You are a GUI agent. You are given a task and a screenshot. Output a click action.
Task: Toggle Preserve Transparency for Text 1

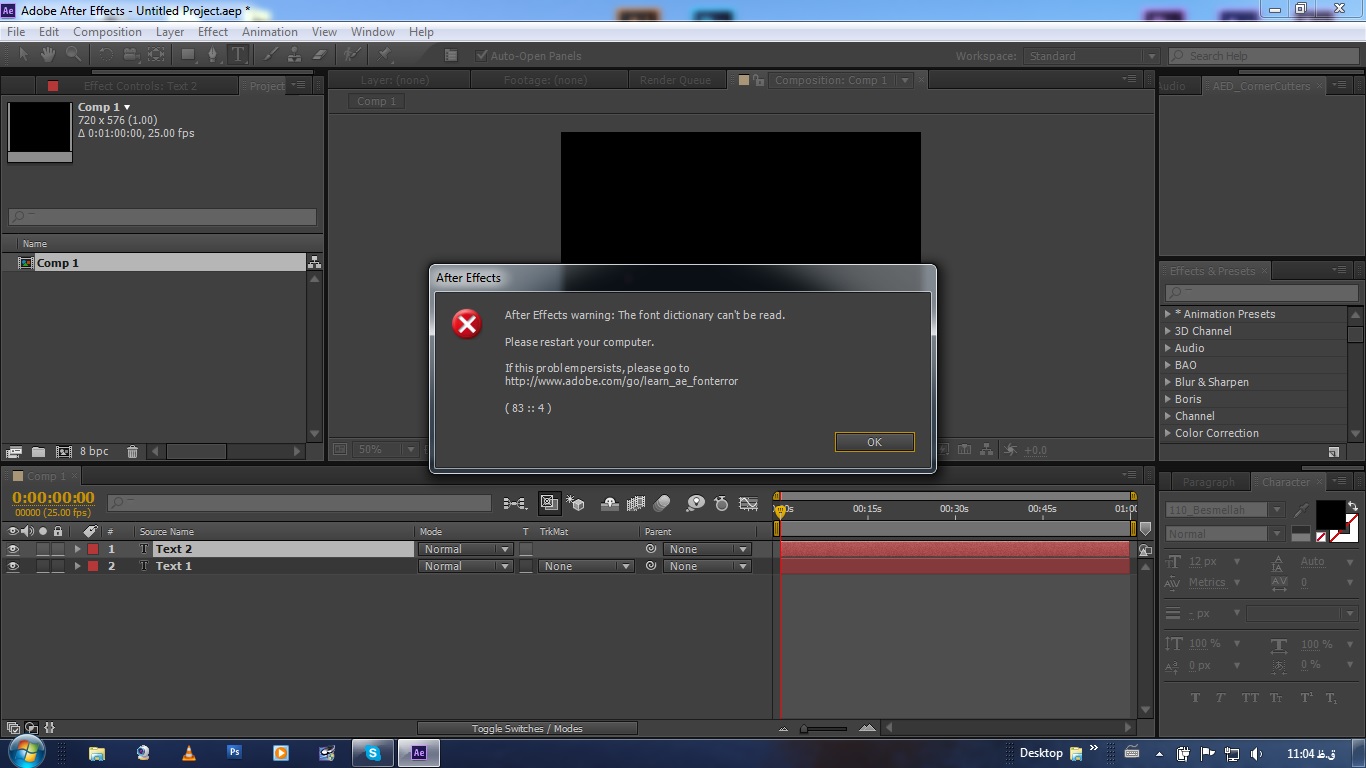[526, 566]
